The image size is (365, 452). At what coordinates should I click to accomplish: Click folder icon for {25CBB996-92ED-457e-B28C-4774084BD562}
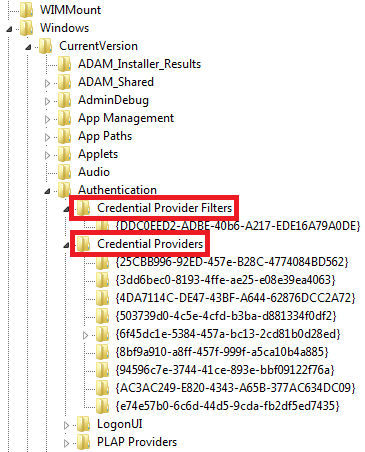[x=103, y=262]
